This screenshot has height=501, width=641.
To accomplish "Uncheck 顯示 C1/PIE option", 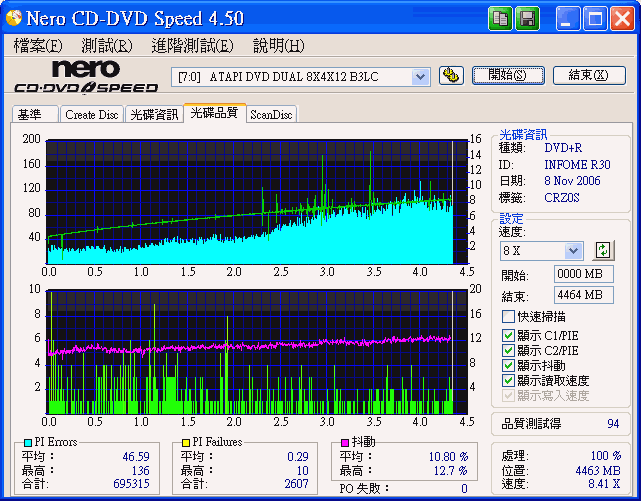I will [x=508, y=335].
